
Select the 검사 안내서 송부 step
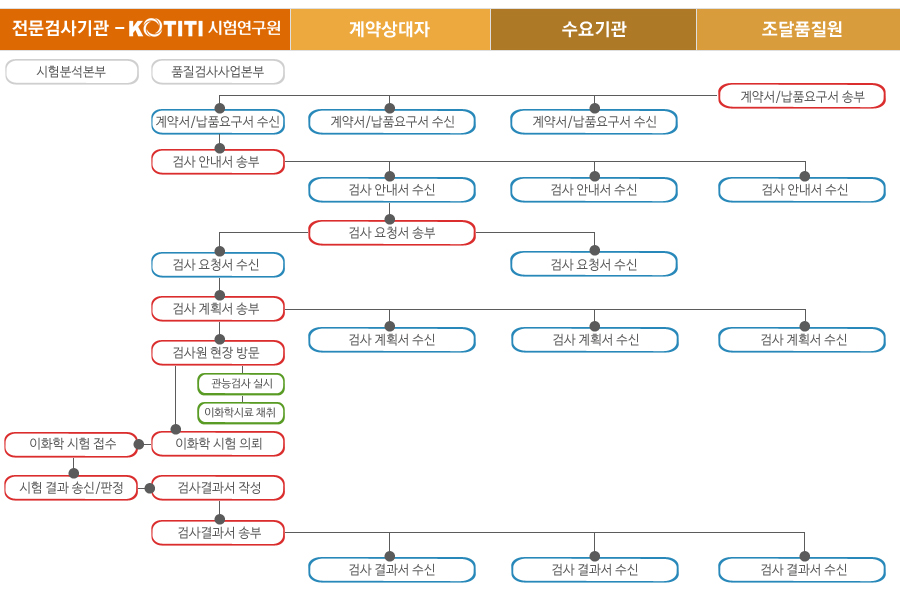click(218, 162)
